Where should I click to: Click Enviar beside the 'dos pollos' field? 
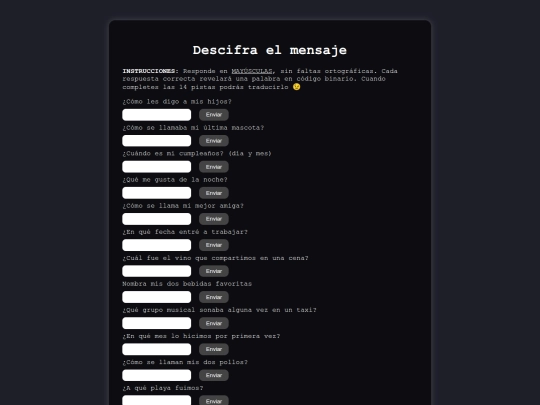pyautogui.click(x=214, y=375)
